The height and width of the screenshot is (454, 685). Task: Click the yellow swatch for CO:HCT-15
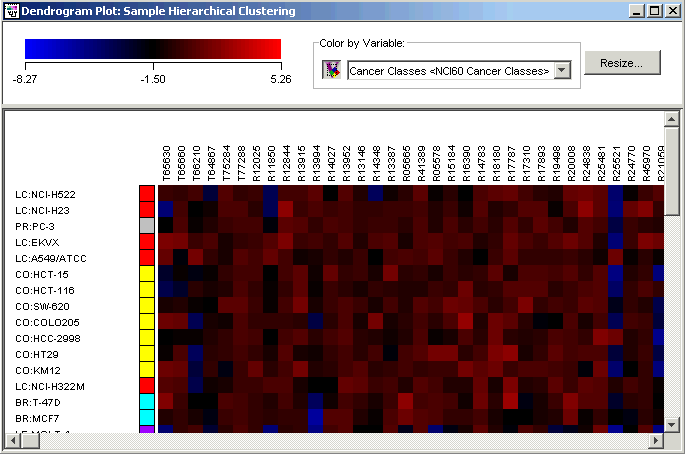(x=147, y=274)
